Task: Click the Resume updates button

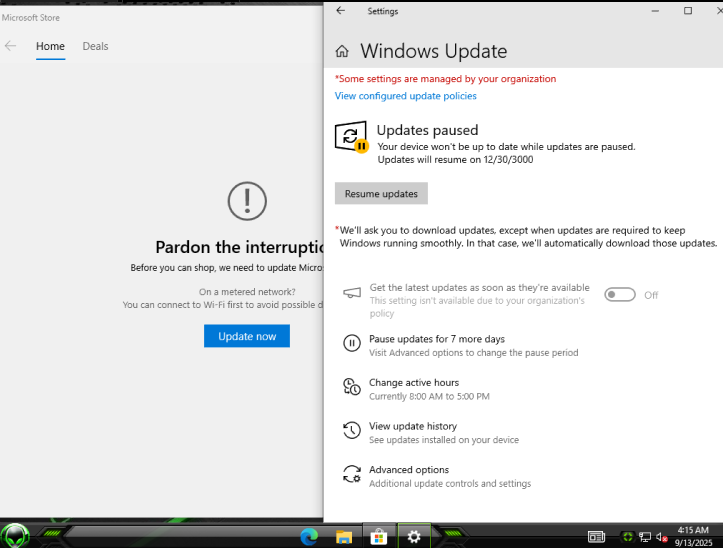Action: (x=381, y=194)
